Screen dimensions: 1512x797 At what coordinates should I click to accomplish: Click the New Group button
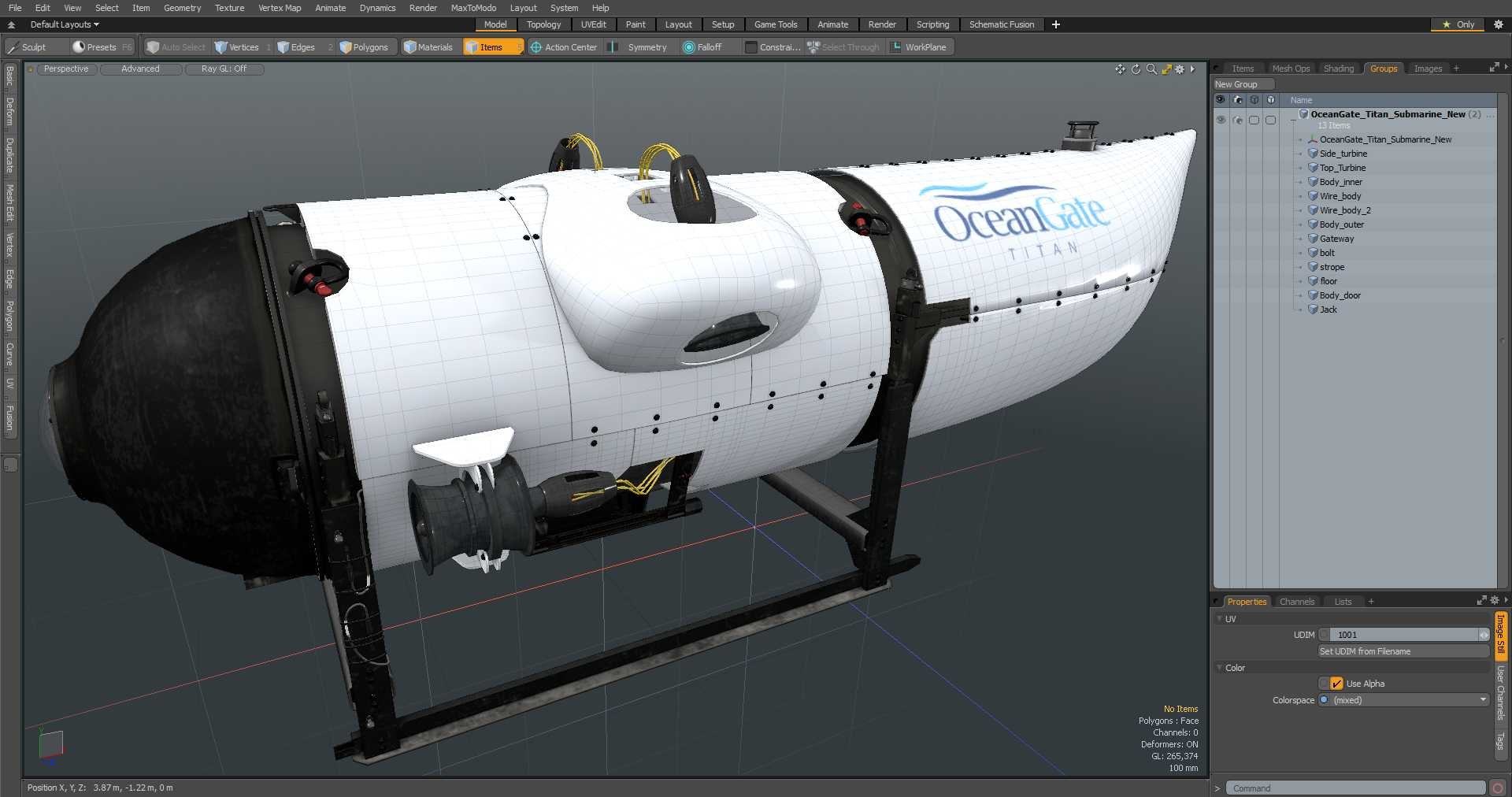[1236, 84]
